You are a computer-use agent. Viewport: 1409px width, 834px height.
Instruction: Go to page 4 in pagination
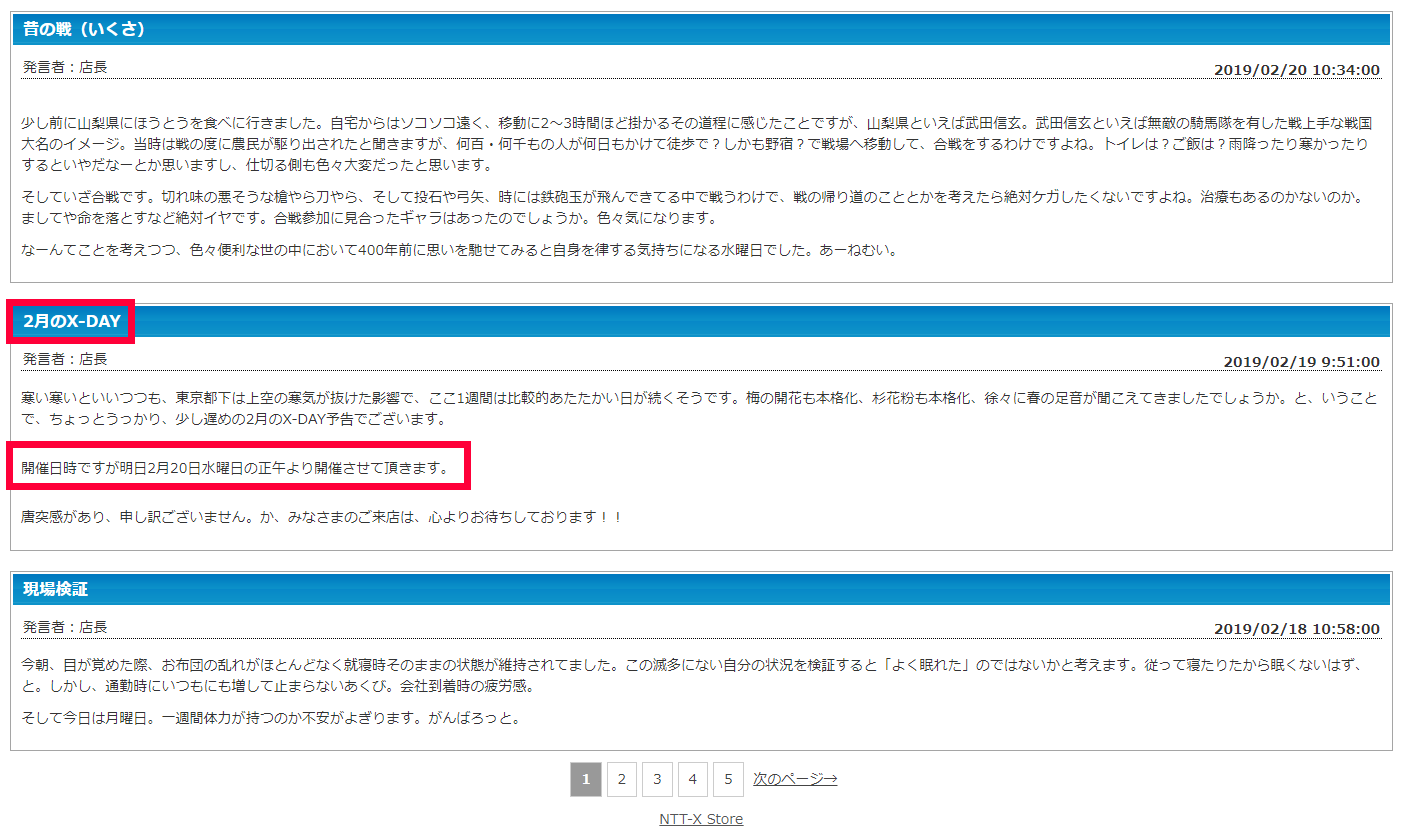coord(693,779)
